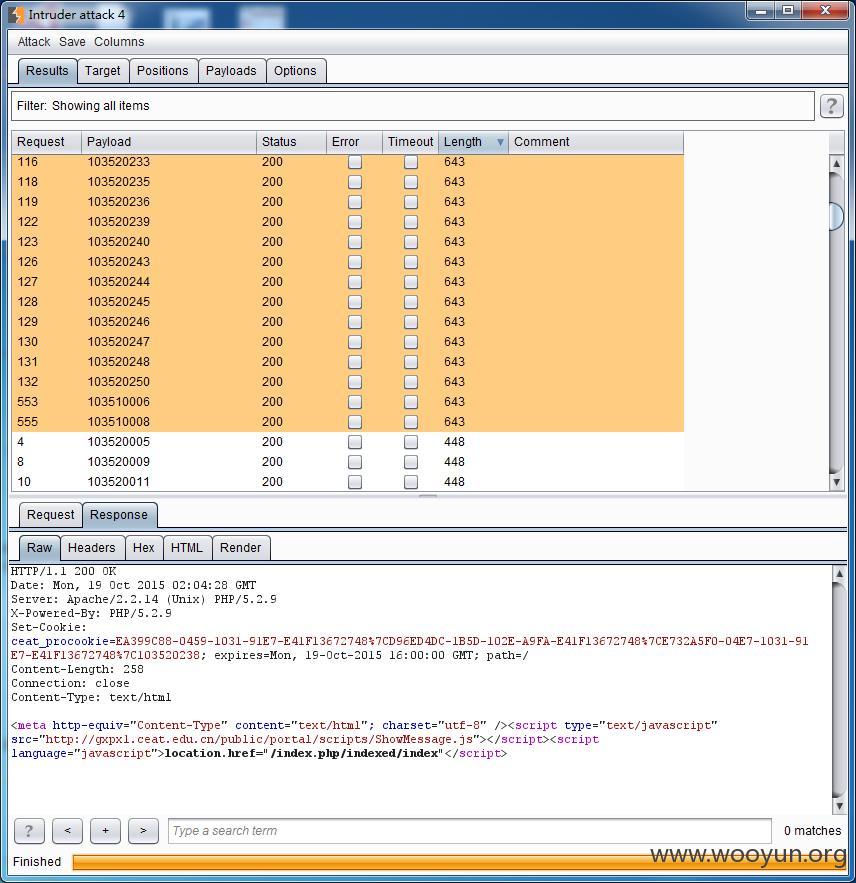Minimize the Intruder attack window
Viewport: 856px width, 883px height.
coord(761,11)
